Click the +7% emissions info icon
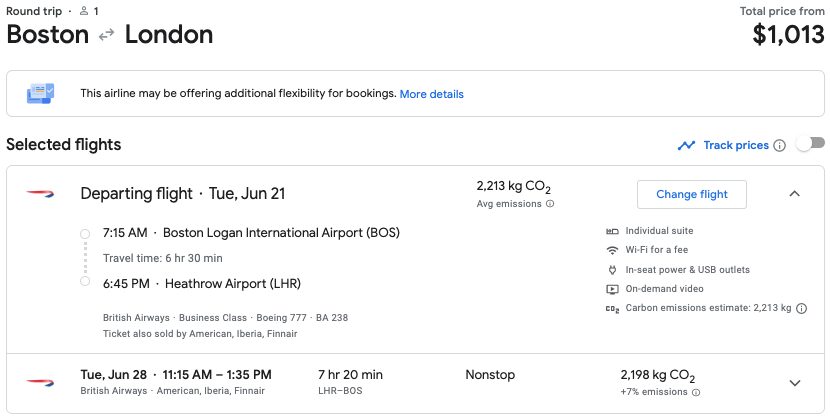Image resolution: width=830 pixels, height=418 pixels. tap(696, 393)
